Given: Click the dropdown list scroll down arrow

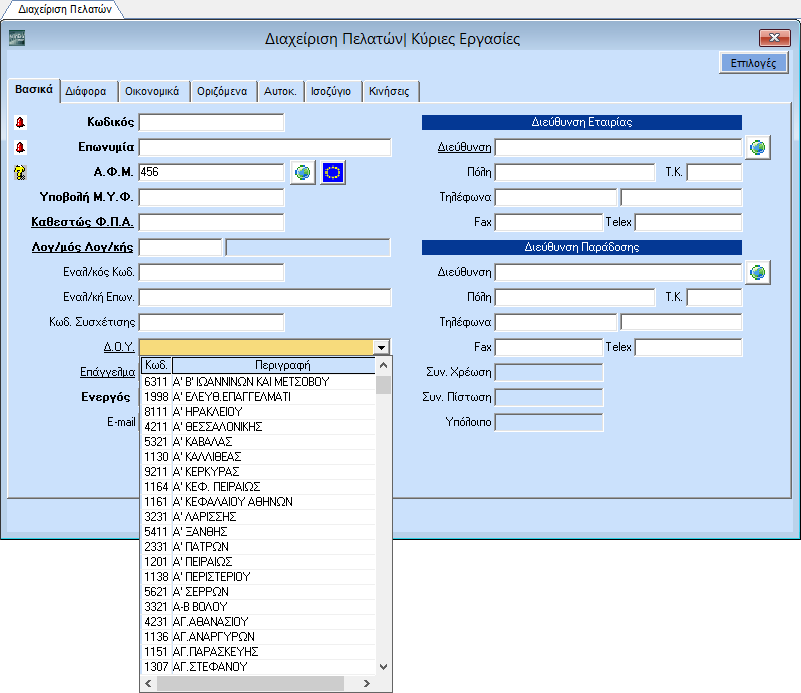Looking at the screenshot, I should (384, 666).
